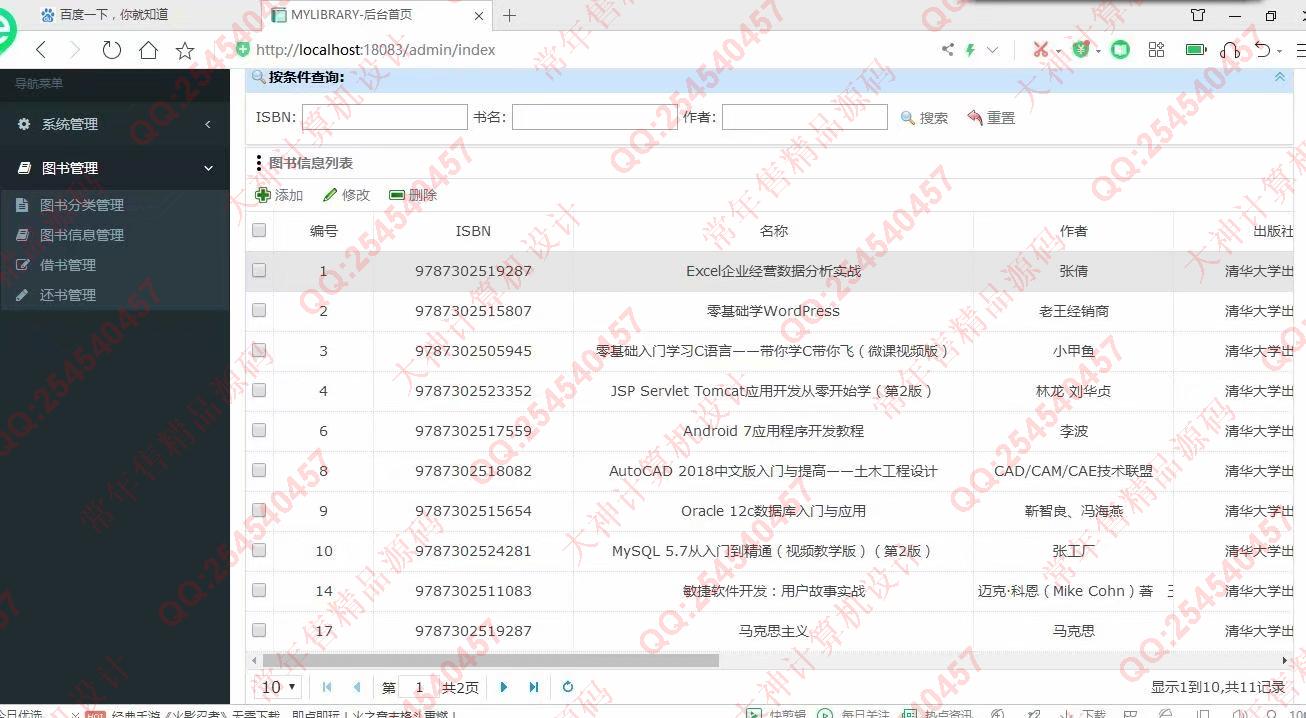Open 还书管理 in sidebar
Image resolution: width=1306 pixels, height=718 pixels.
coord(68,295)
